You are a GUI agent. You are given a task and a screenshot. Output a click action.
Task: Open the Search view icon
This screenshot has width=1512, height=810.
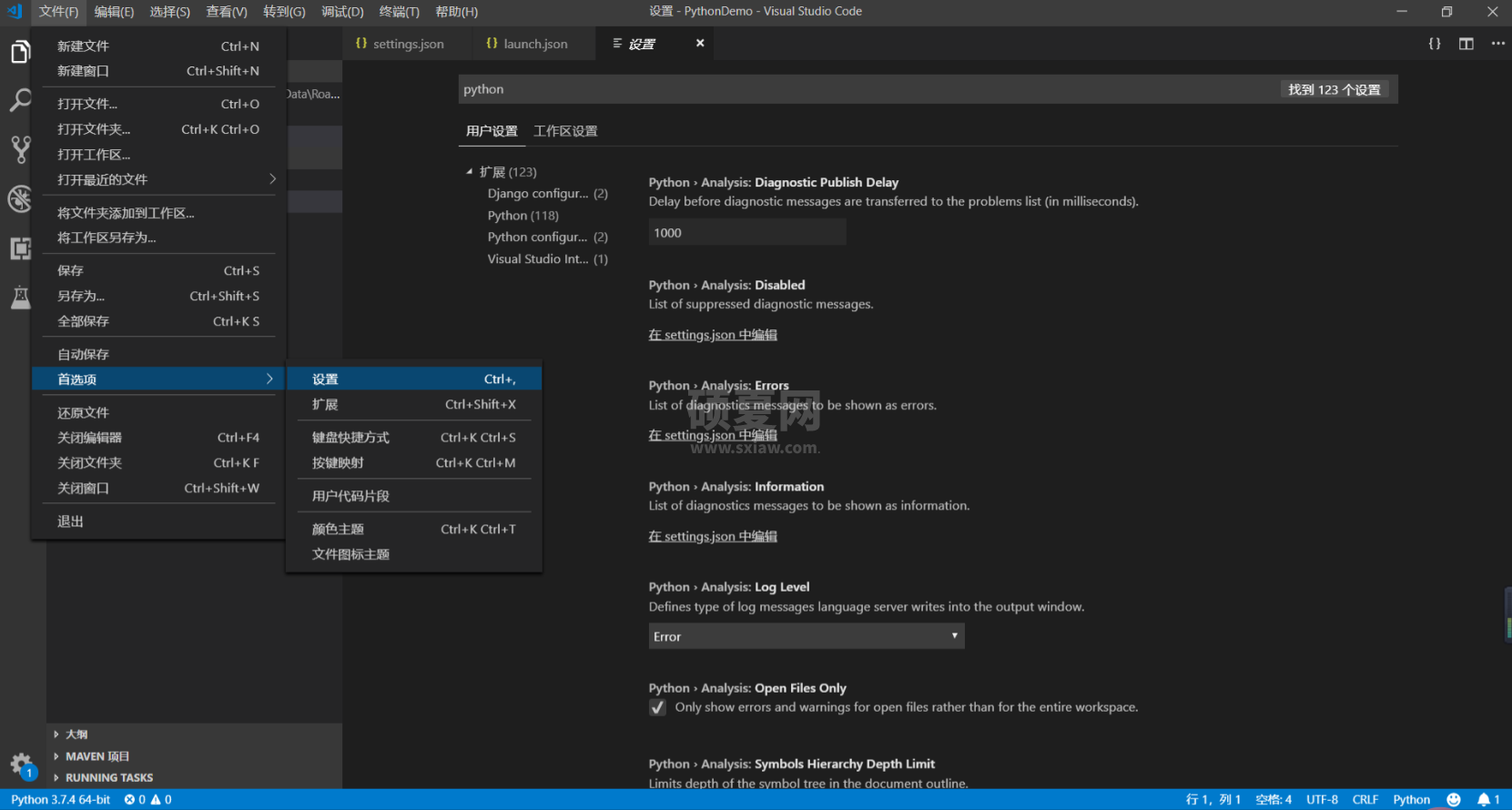coord(20,100)
